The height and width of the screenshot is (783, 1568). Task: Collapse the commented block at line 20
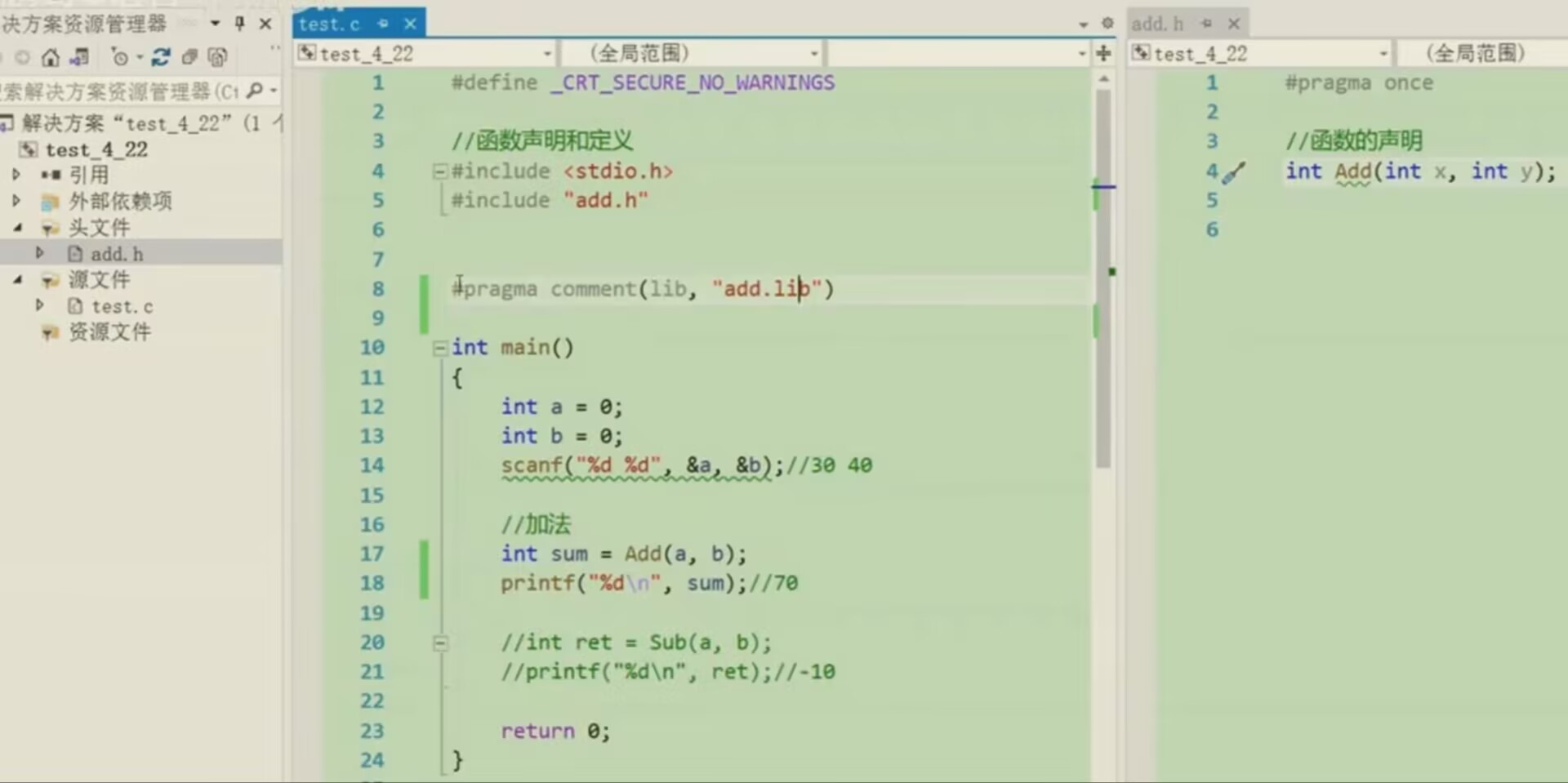coord(439,643)
